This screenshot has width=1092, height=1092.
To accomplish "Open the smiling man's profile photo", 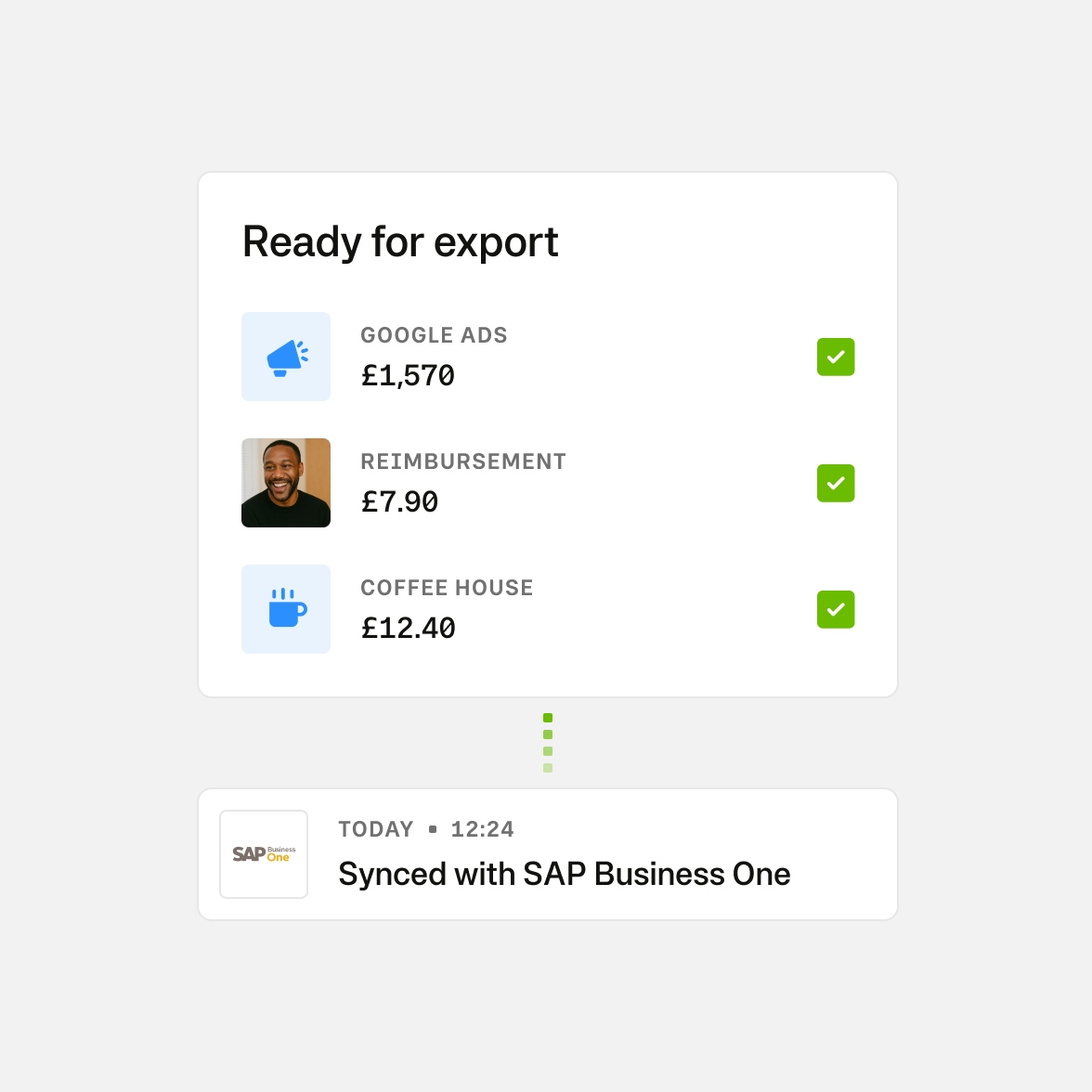I will [286, 483].
